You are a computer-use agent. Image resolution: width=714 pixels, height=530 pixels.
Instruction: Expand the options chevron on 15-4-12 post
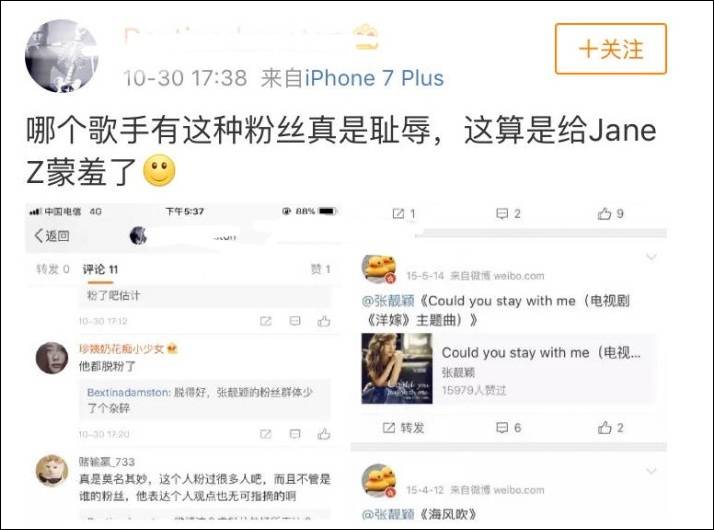pos(652,471)
